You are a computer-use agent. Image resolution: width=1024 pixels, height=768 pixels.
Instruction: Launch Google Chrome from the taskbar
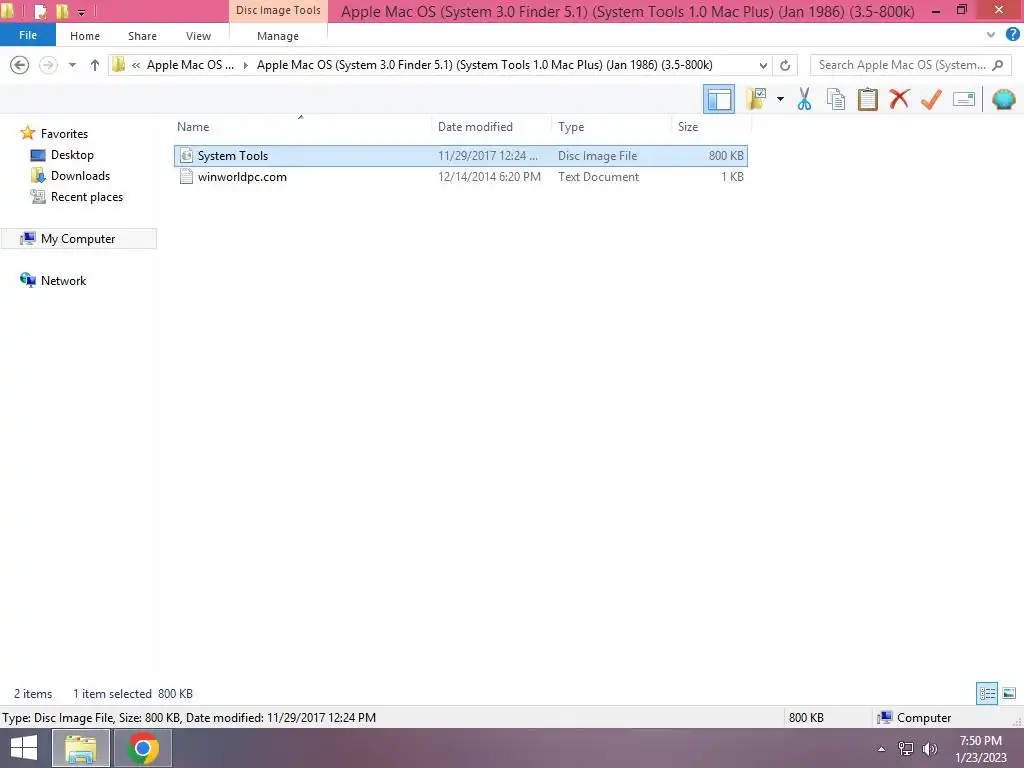coord(143,748)
